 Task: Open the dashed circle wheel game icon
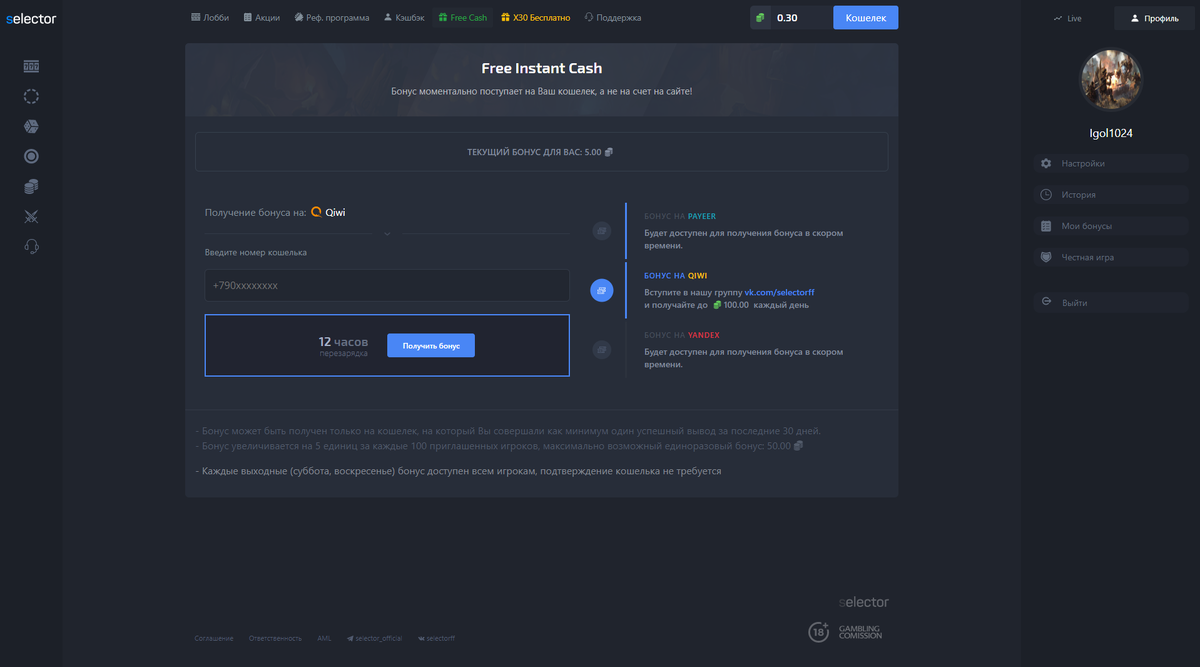pyautogui.click(x=31, y=96)
